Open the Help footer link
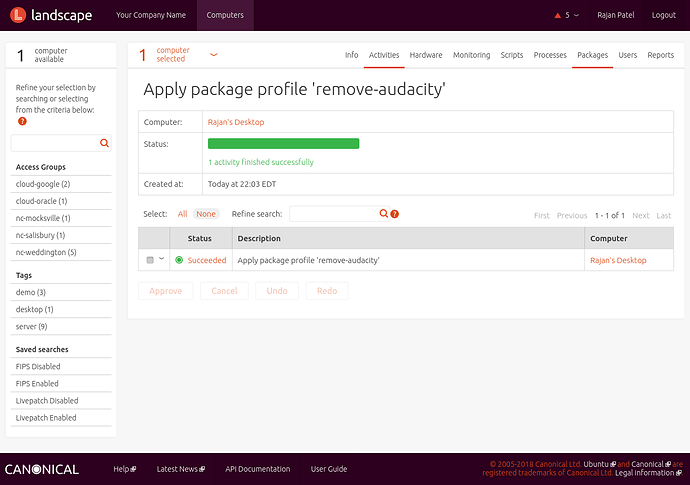The width and height of the screenshot is (690, 485). 125,469
